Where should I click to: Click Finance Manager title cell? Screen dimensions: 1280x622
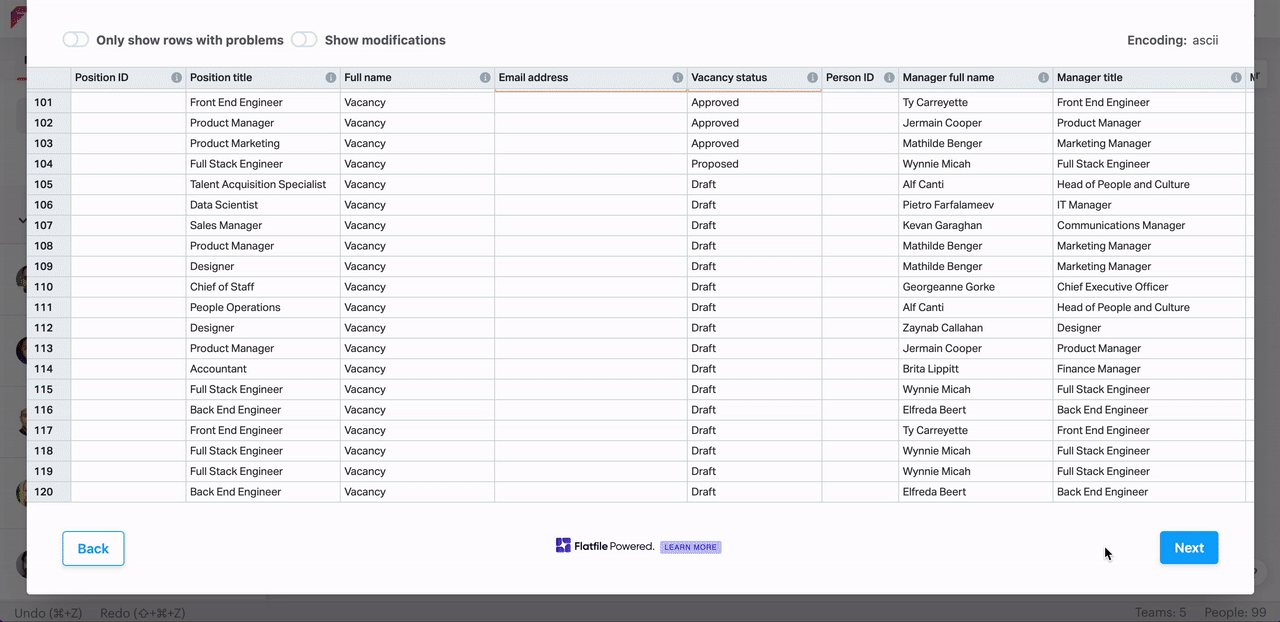click(x=1149, y=369)
